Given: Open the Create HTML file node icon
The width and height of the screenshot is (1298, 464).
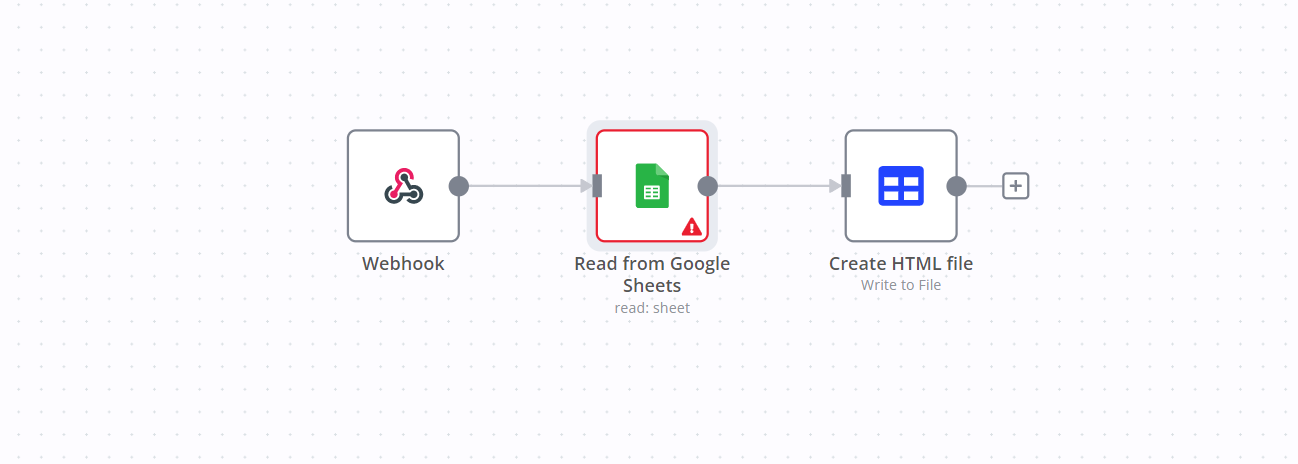Looking at the screenshot, I should (x=901, y=186).
